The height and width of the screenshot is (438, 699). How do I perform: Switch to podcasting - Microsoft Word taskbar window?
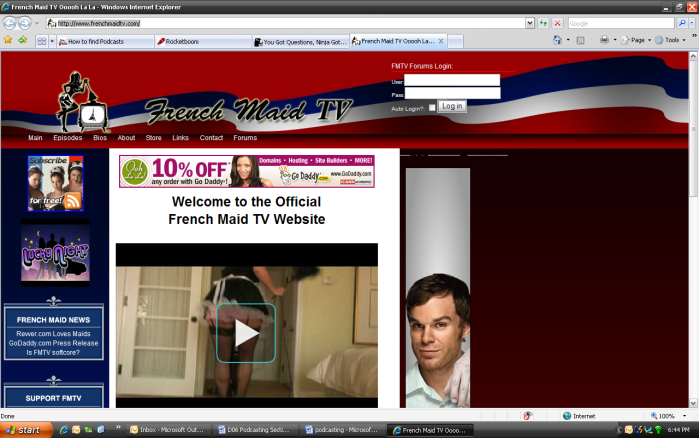click(342, 430)
